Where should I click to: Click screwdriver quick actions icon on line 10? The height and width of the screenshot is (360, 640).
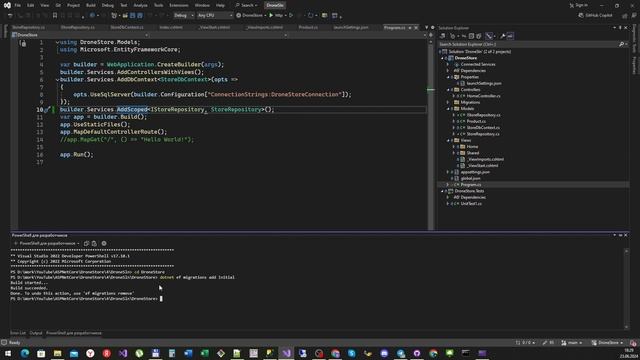(47, 109)
